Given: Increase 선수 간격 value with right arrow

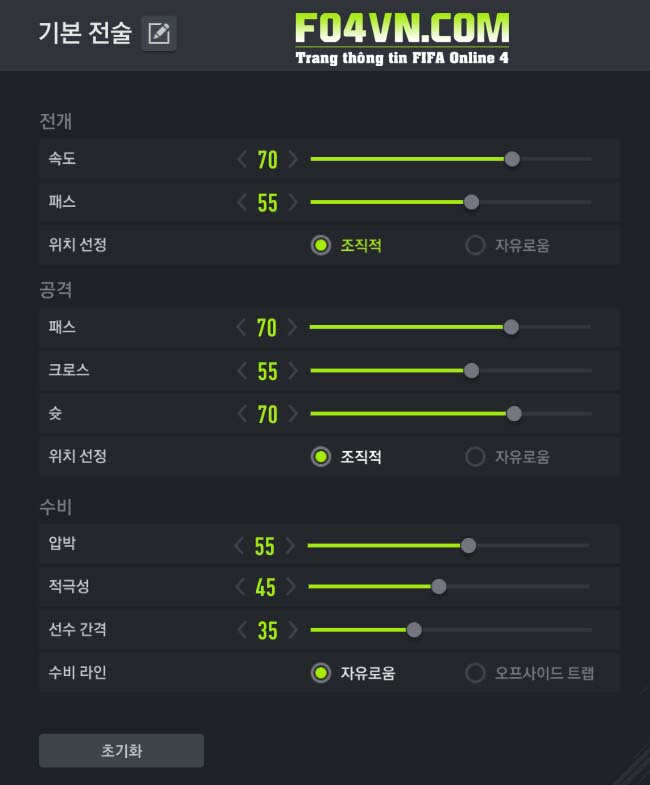Looking at the screenshot, I should click(x=293, y=630).
